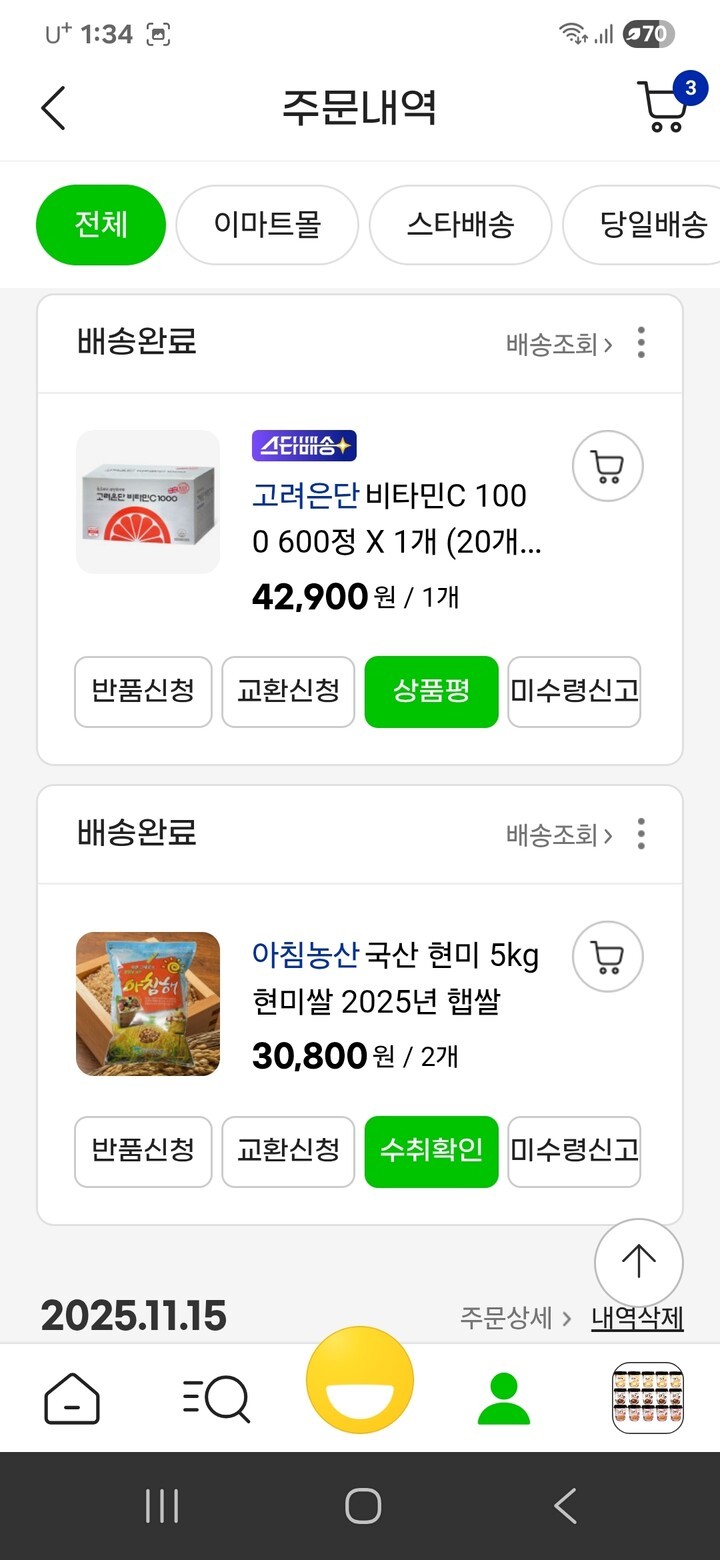Open more options for vitamin C order

point(641,343)
